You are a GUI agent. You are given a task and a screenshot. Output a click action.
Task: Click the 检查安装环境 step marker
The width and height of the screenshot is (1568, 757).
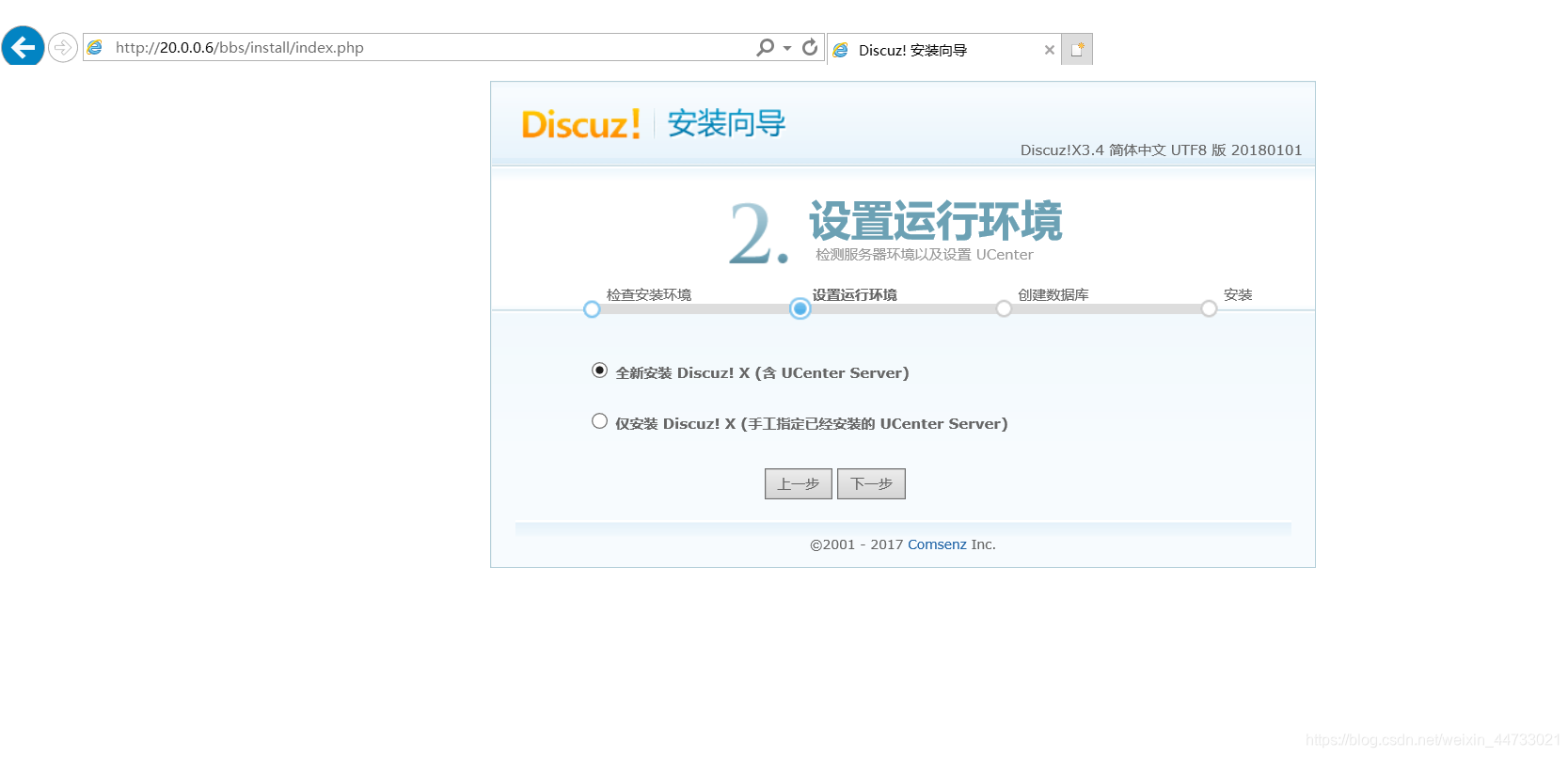(x=592, y=309)
